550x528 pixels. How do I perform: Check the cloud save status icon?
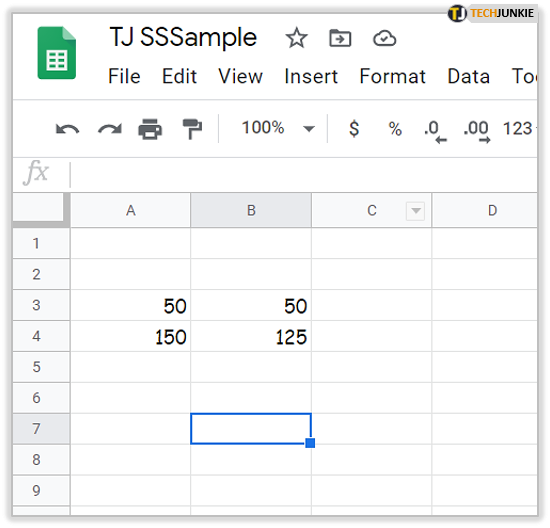384,38
